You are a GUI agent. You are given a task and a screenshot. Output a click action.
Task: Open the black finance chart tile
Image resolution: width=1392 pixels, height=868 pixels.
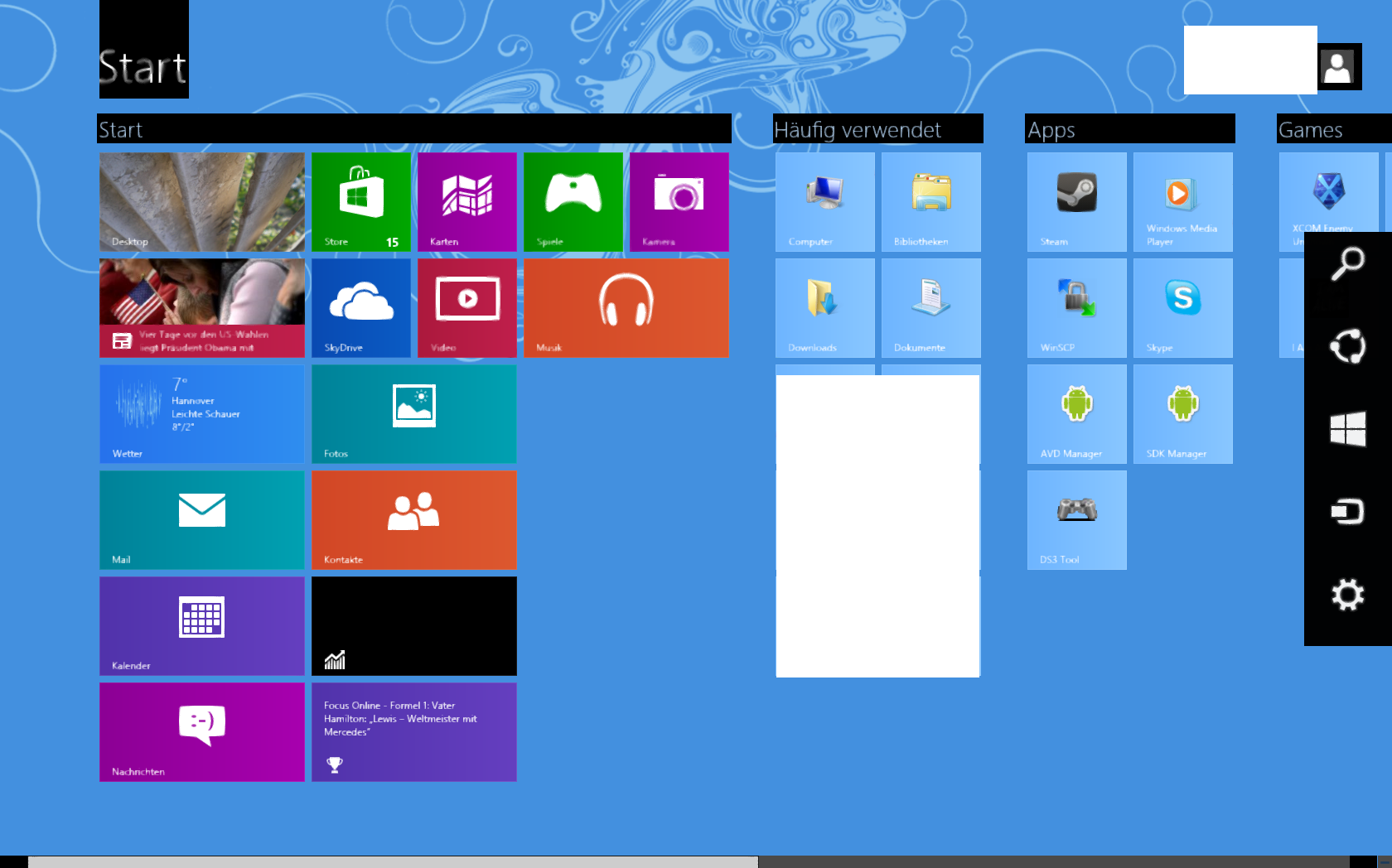coord(414,626)
